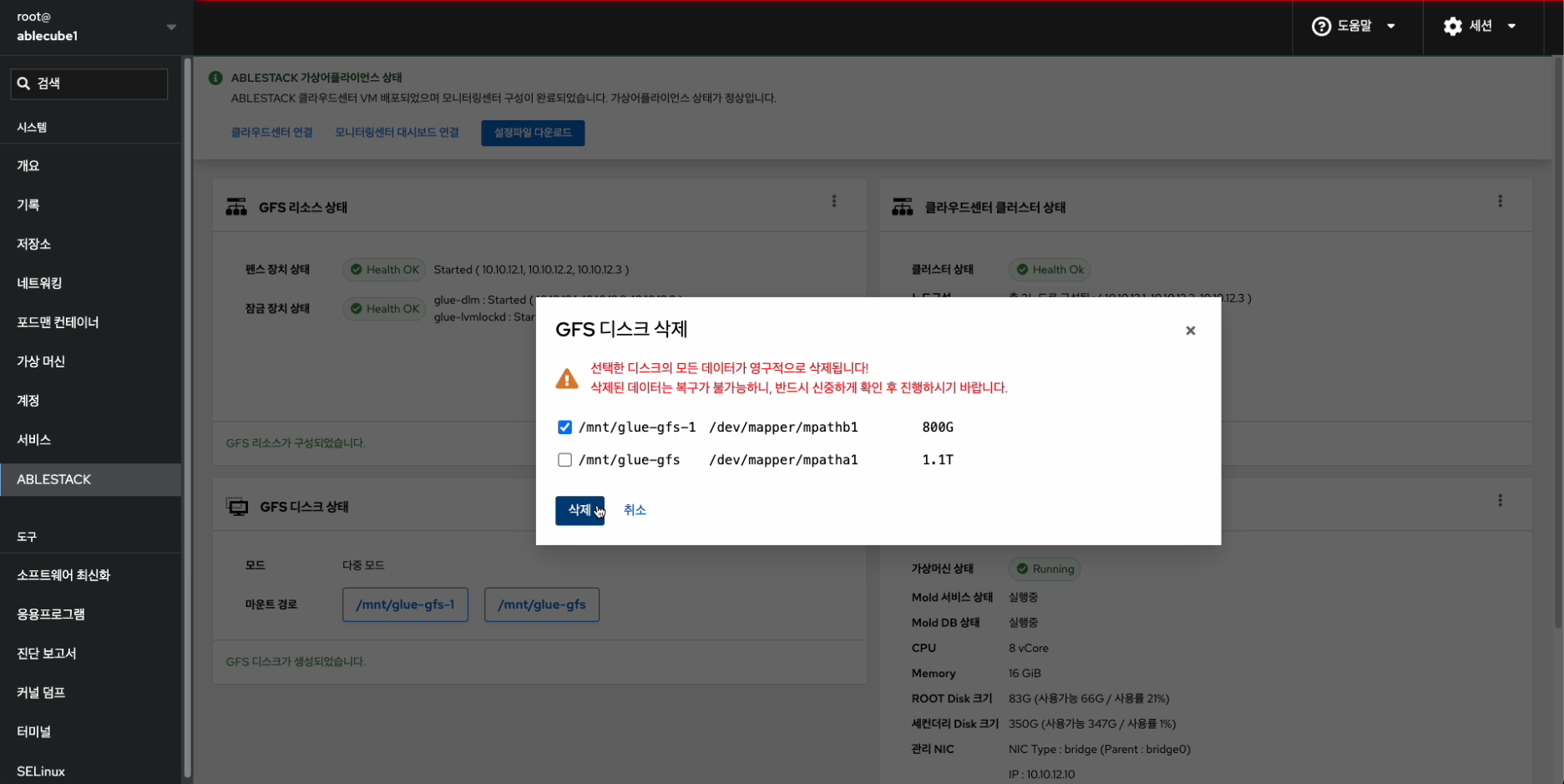Click the cloud center cluster status icon
Image resolution: width=1564 pixels, height=784 pixels.
[x=902, y=207]
